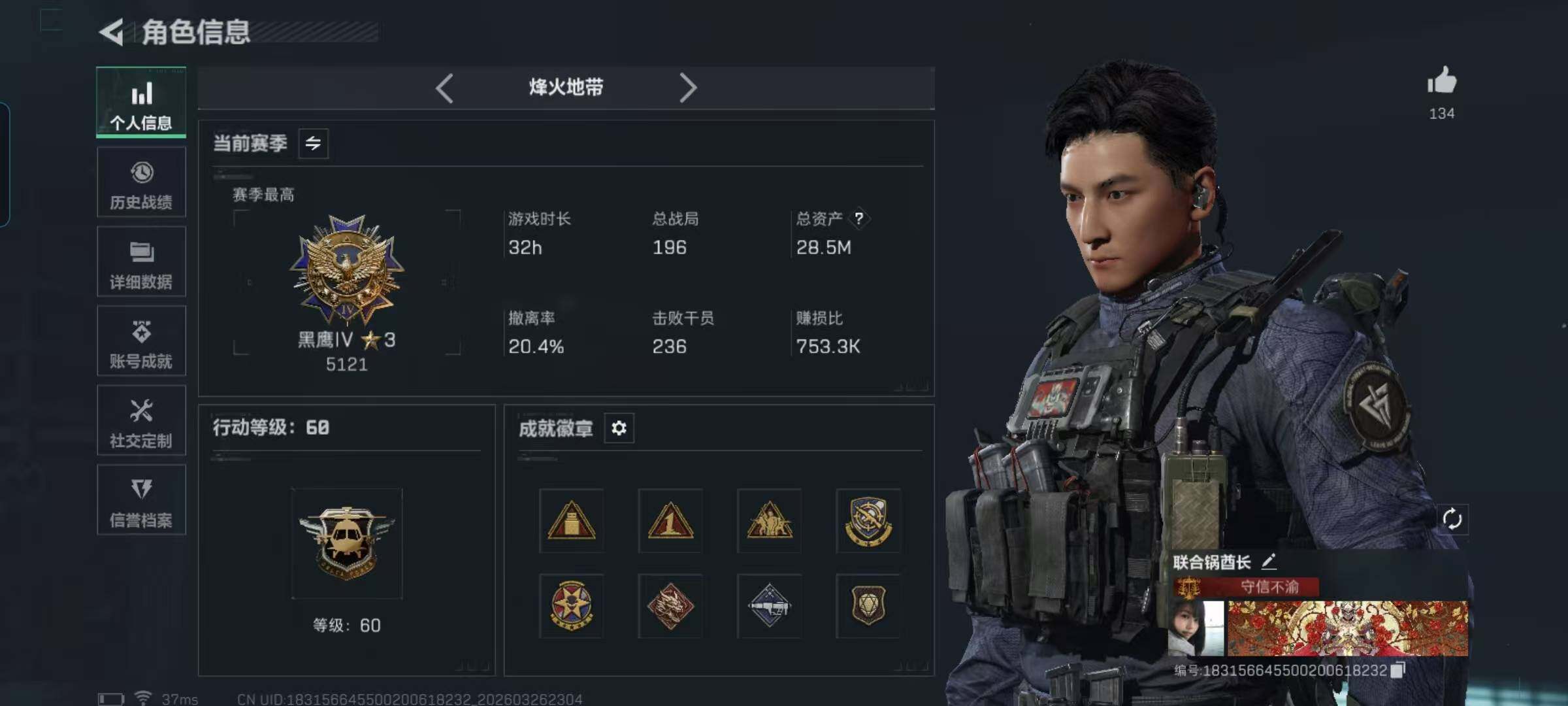Select the red dragon diamond achievement badge
The width and height of the screenshot is (1568, 706).
coord(670,606)
